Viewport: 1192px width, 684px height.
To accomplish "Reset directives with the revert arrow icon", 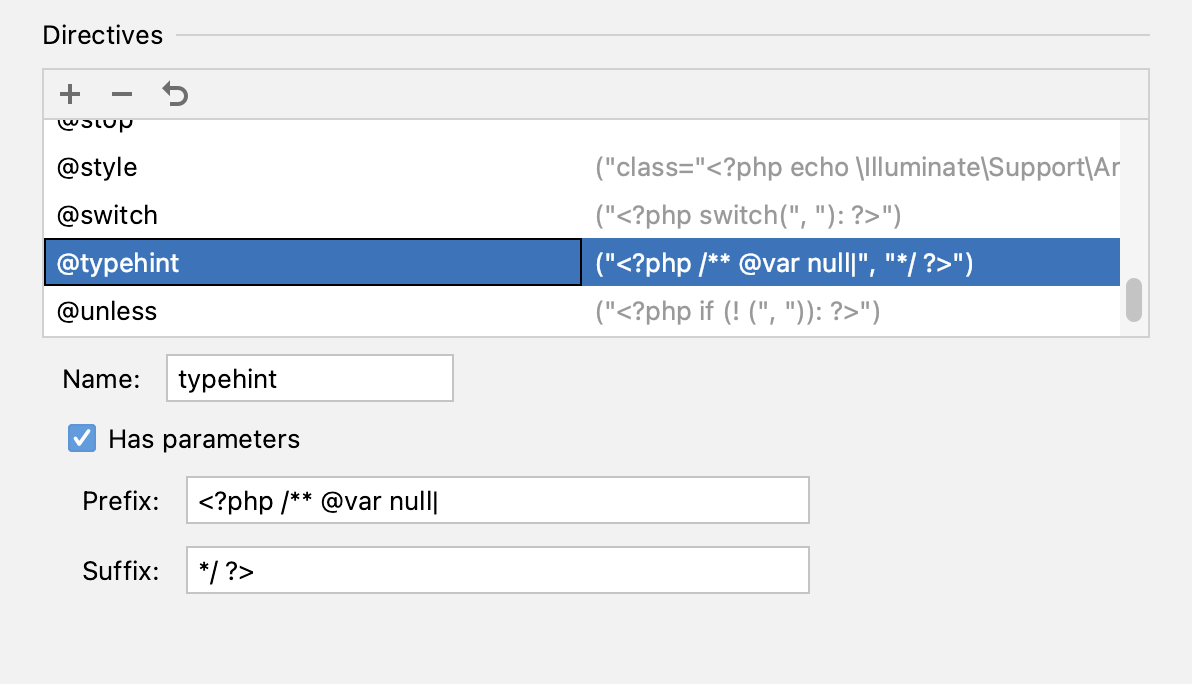I will coord(175,94).
